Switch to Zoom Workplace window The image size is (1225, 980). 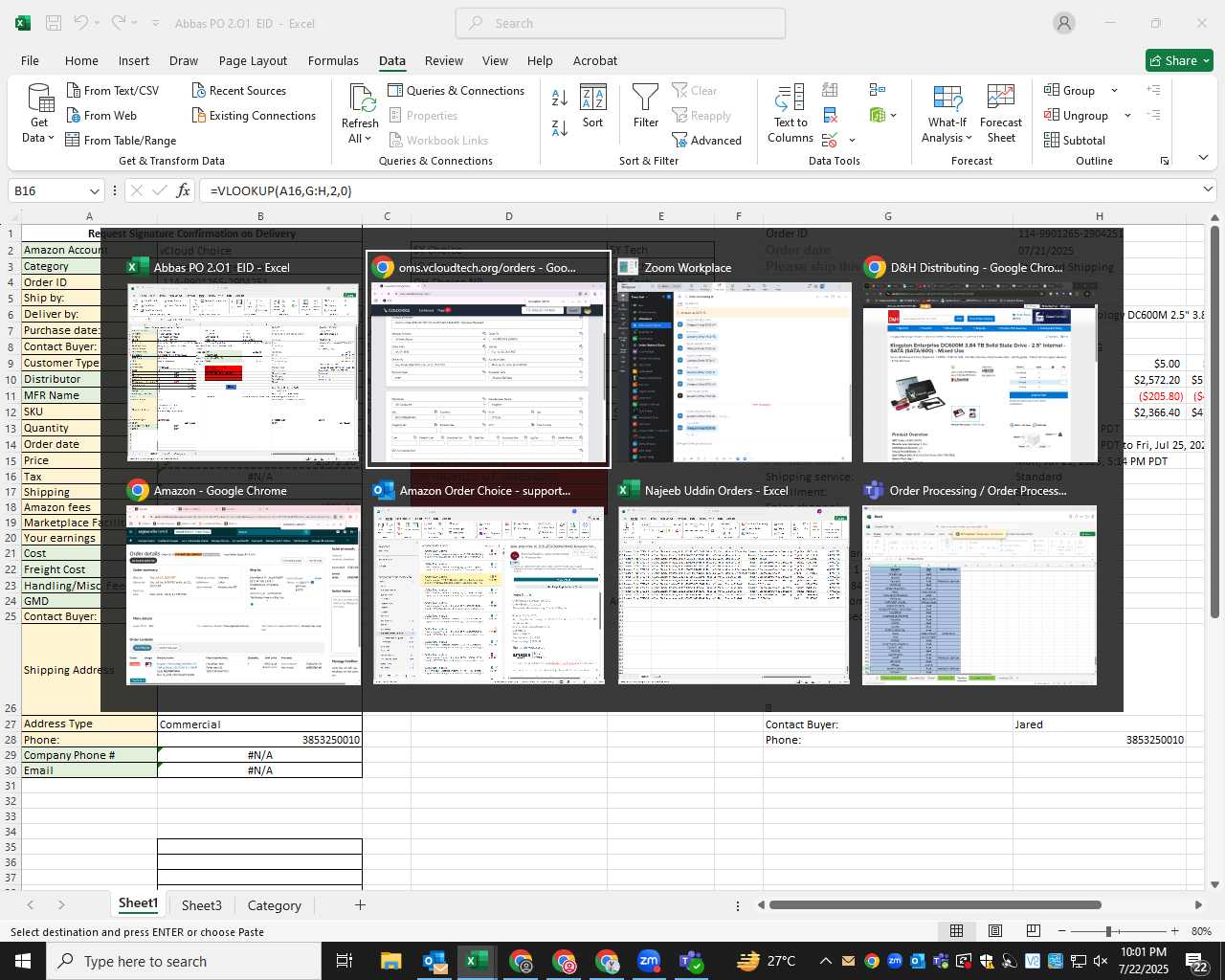[734, 360]
